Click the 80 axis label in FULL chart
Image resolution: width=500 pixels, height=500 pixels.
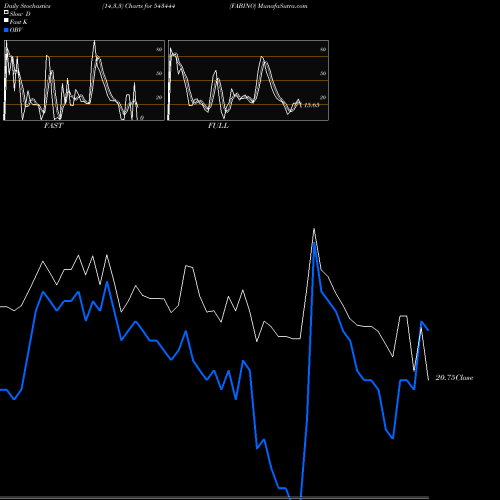323,49
